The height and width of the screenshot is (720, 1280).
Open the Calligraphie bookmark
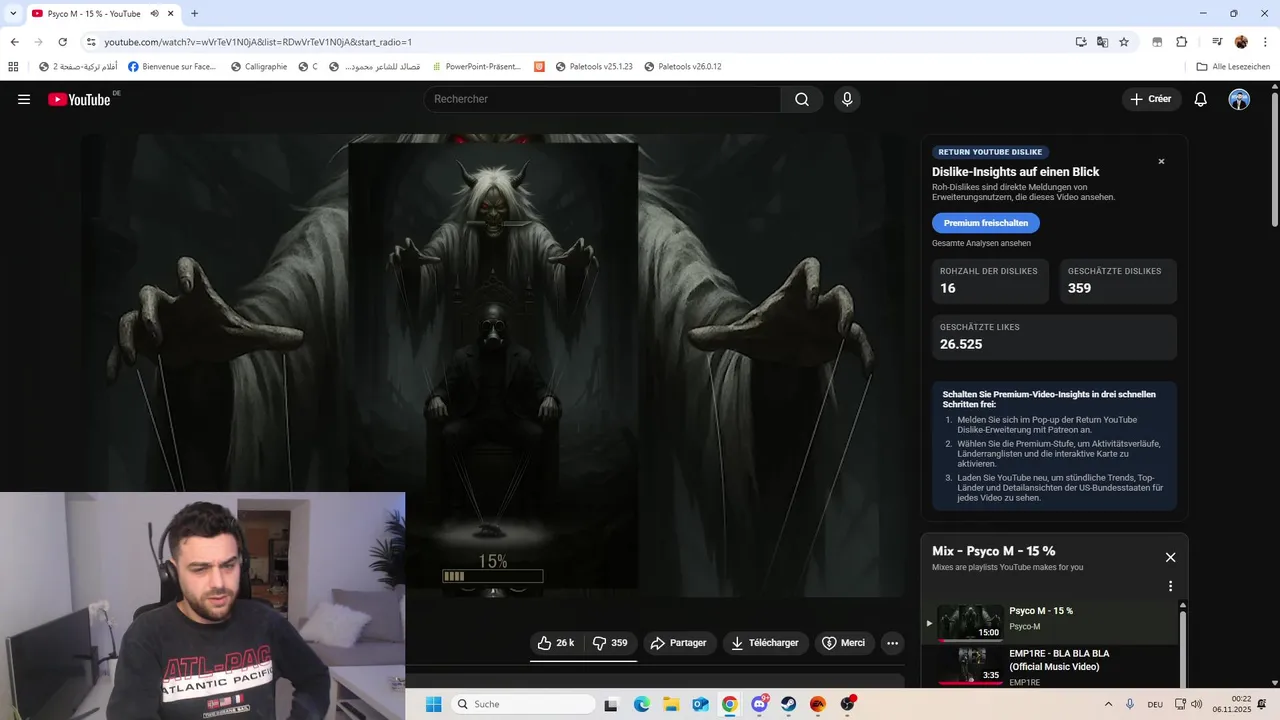click(259, 67)
